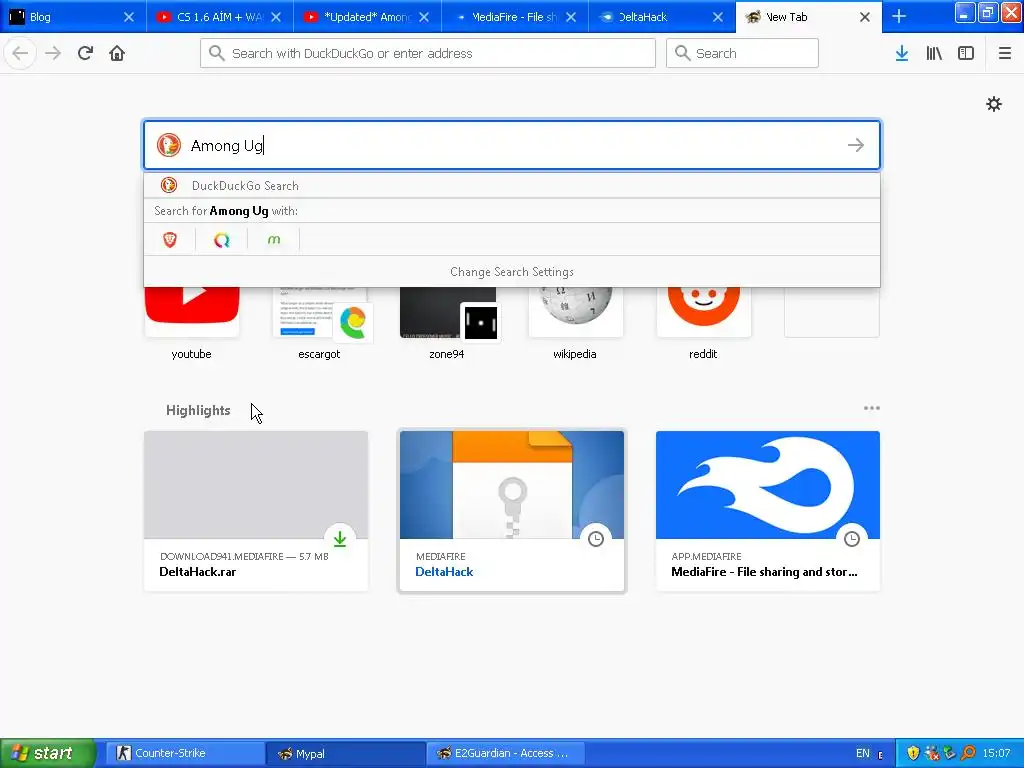Close the MediaFire tab
Screen dimensions: 1024x768
pos(571,17)
